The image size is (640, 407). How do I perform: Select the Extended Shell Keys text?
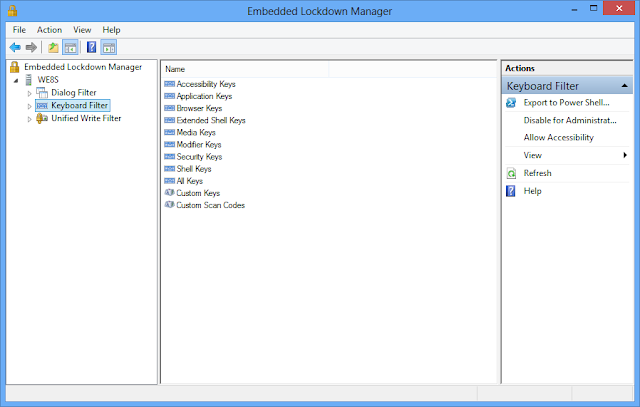tap(211, 120)
